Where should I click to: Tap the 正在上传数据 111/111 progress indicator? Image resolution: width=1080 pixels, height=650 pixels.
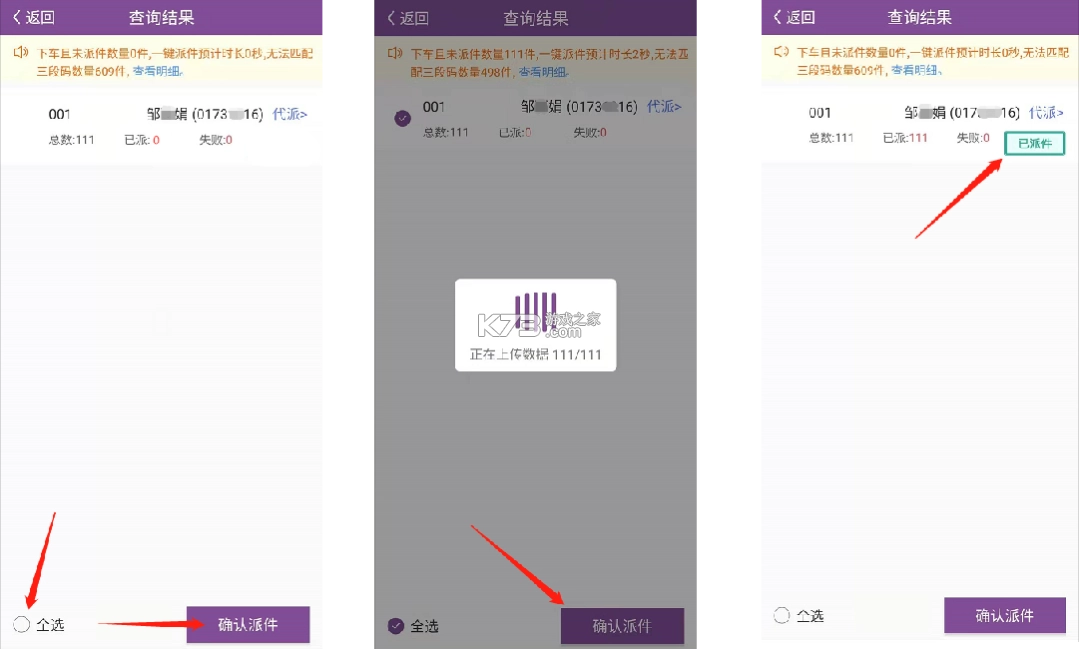click(535, 355)
